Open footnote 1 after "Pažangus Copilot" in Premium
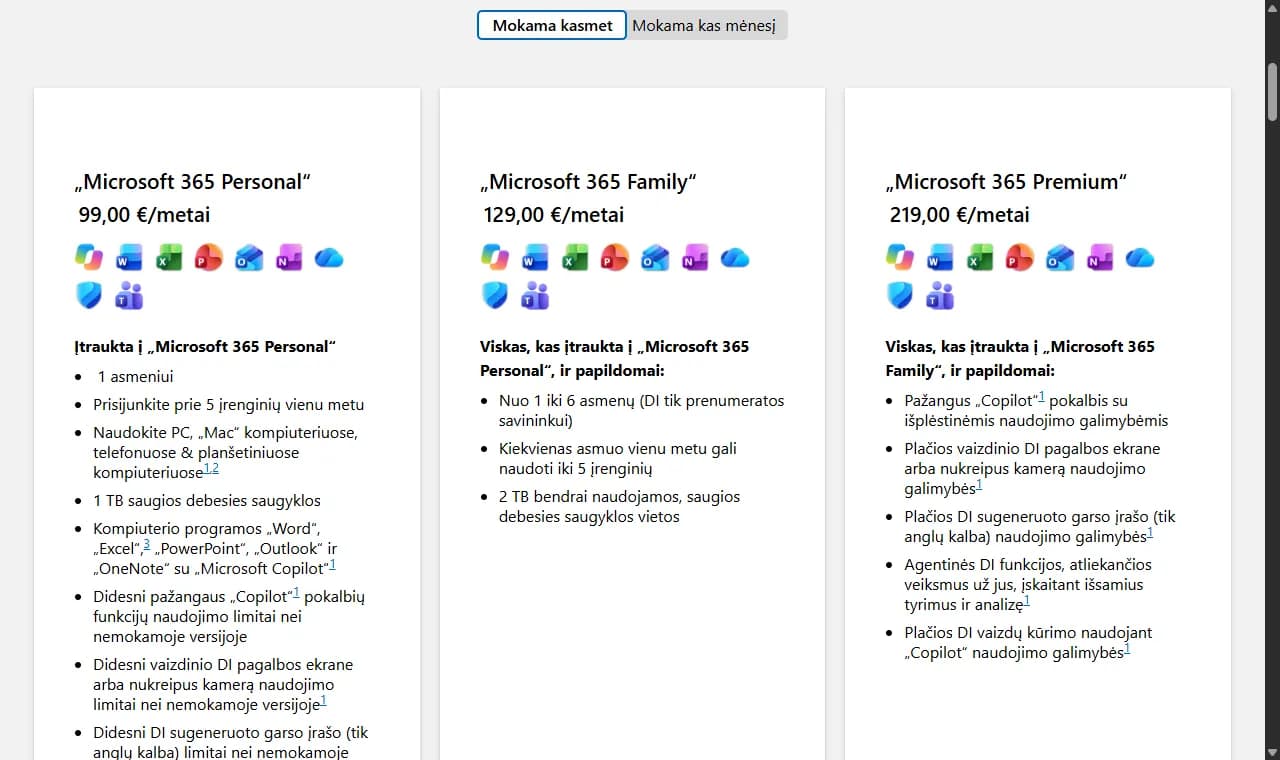 (x=1041, y=397)
